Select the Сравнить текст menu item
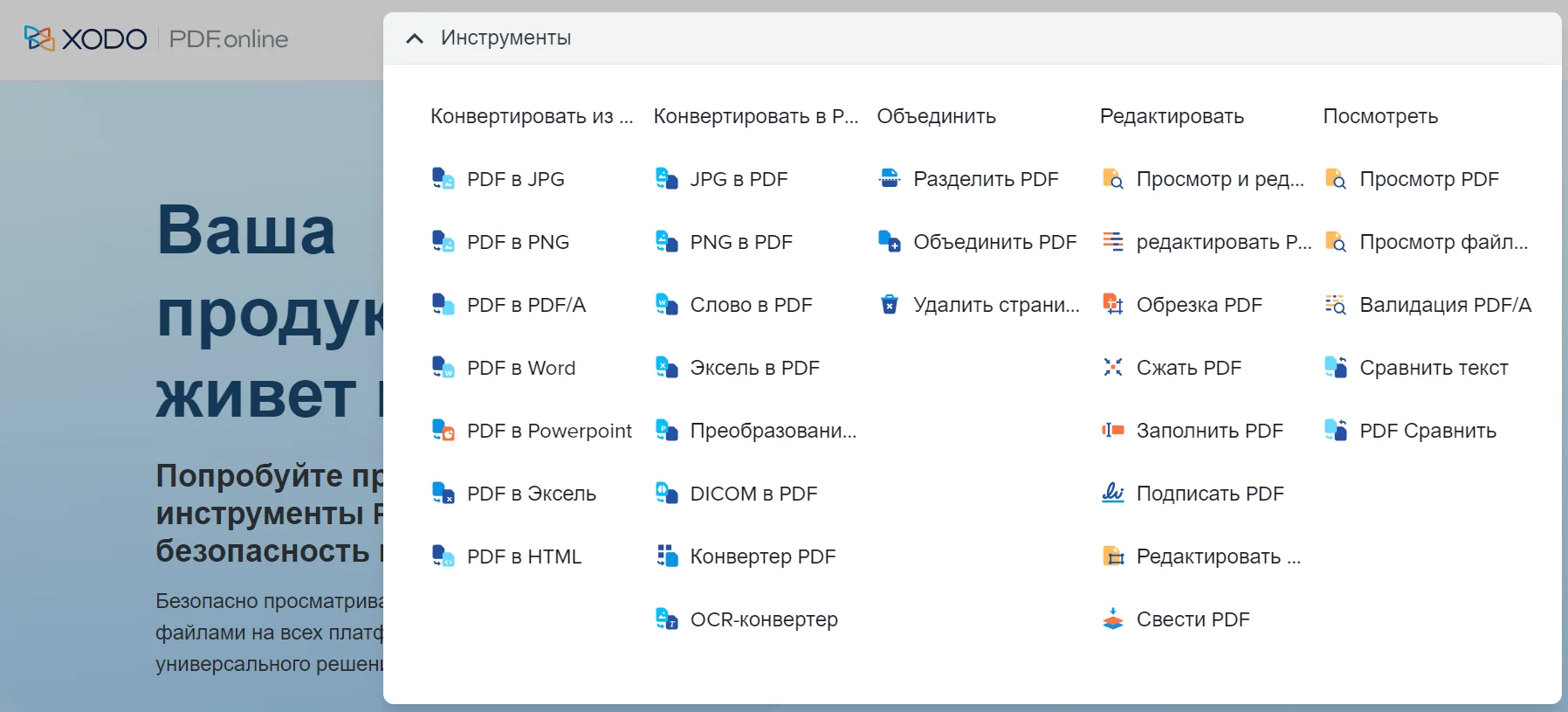The height and width of the screenshot is (712, 1568). point(1434,368)
